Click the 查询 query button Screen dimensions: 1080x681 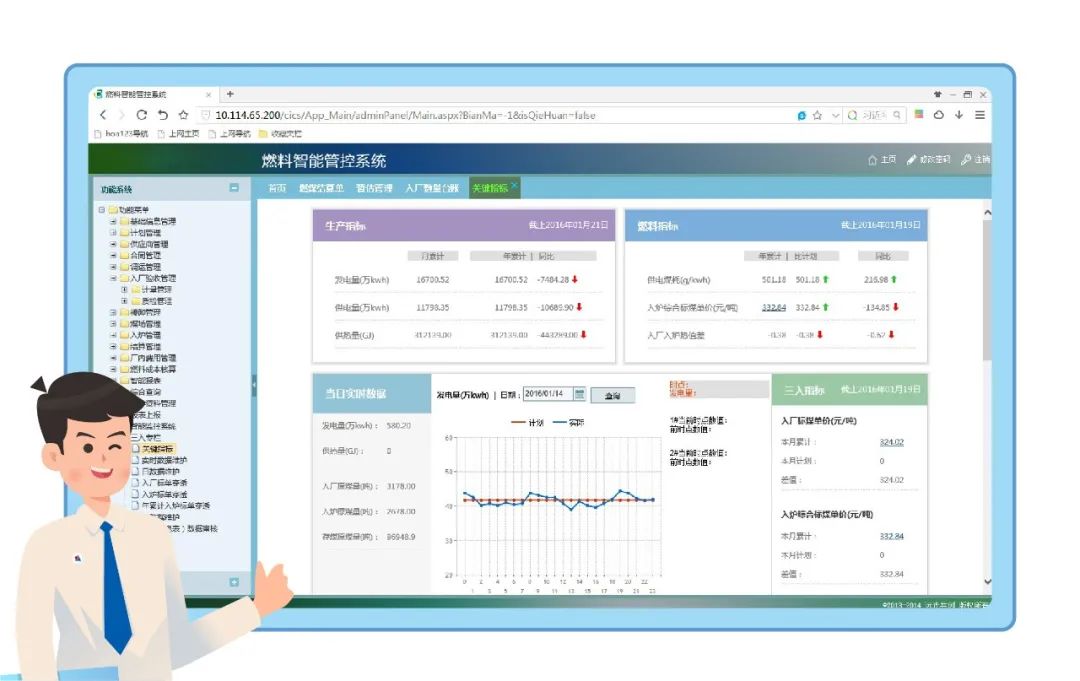tap(614, 394)
